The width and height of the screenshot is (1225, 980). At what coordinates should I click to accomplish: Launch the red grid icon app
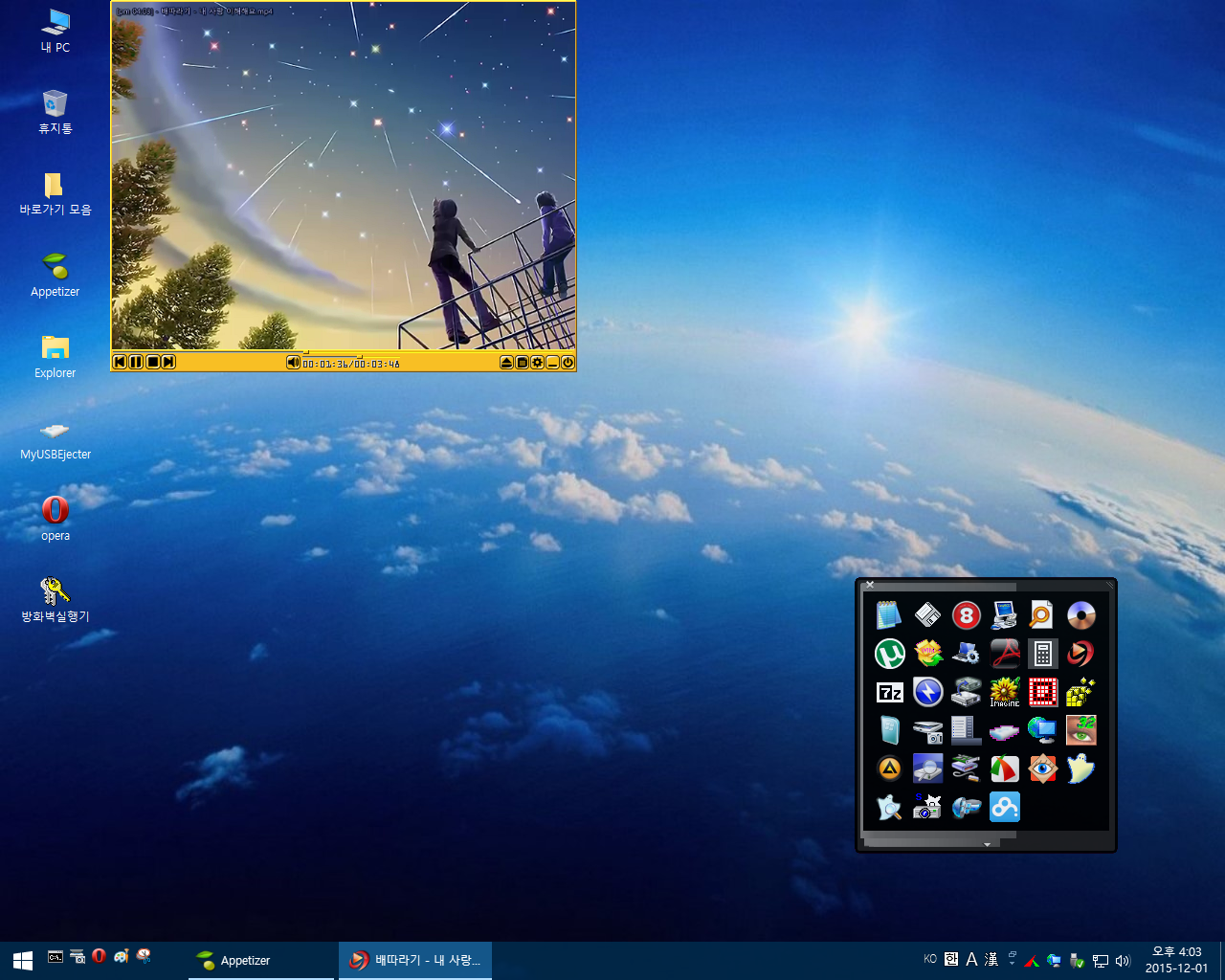click(1042, 691)
